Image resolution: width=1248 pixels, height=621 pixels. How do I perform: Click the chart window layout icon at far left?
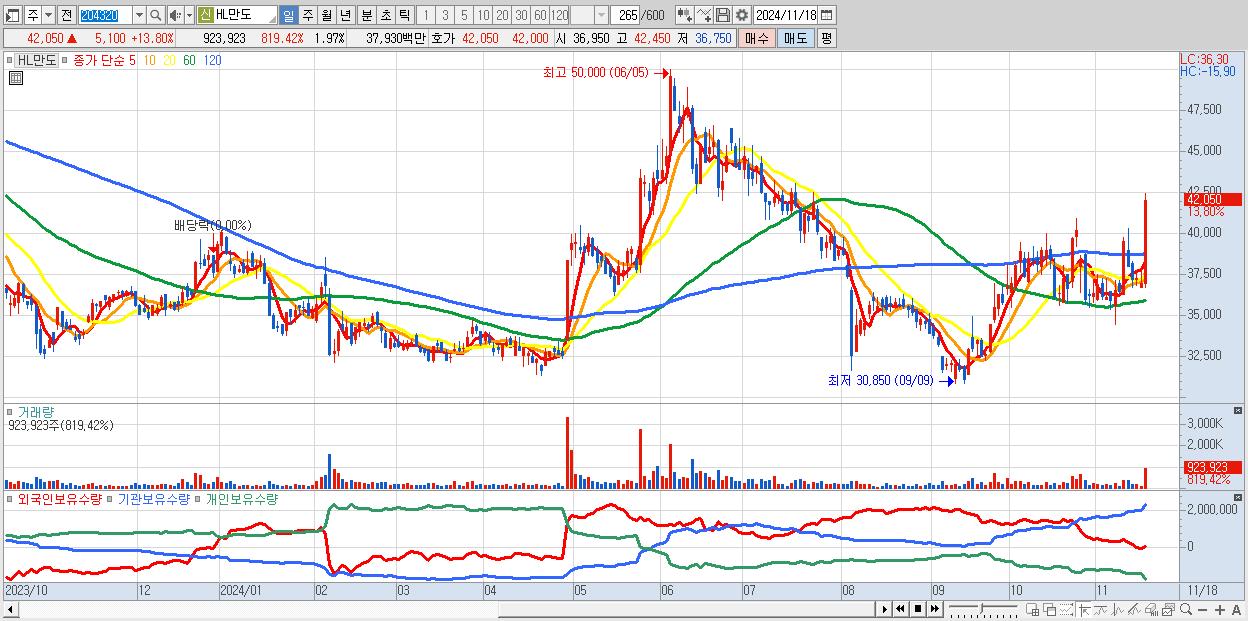(13, 15)
